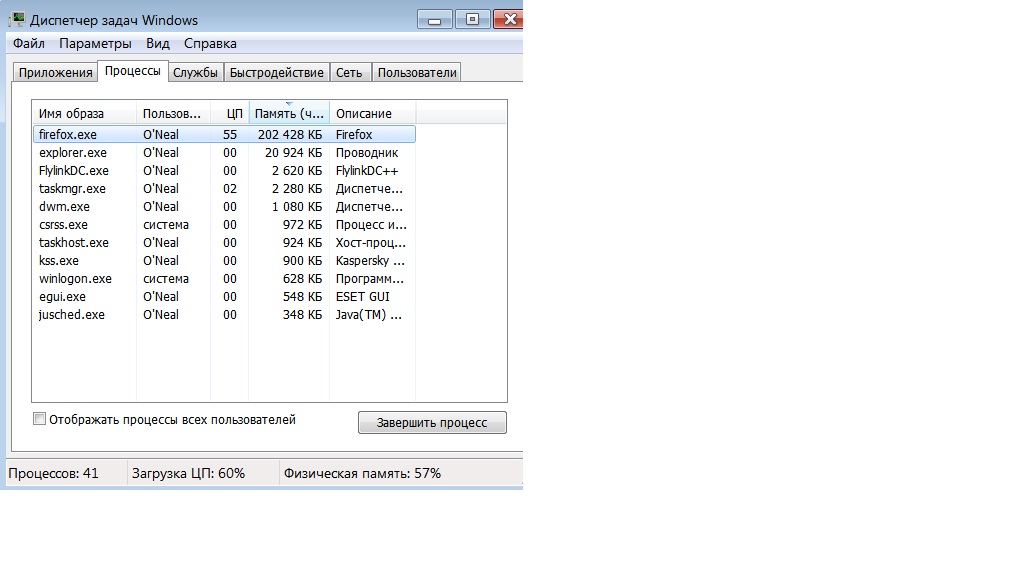
Task: Sort by the Память column header
Action: [289, 114]
